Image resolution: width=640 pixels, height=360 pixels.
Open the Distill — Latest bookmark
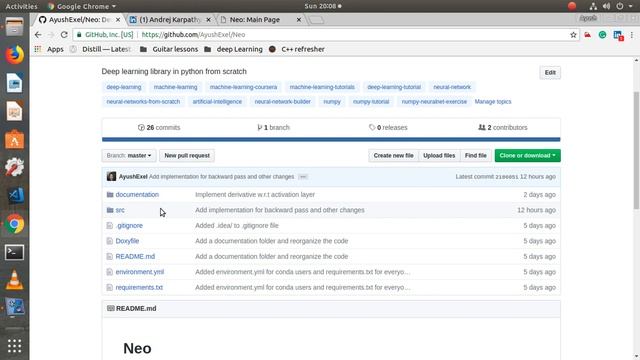[100, 49]
